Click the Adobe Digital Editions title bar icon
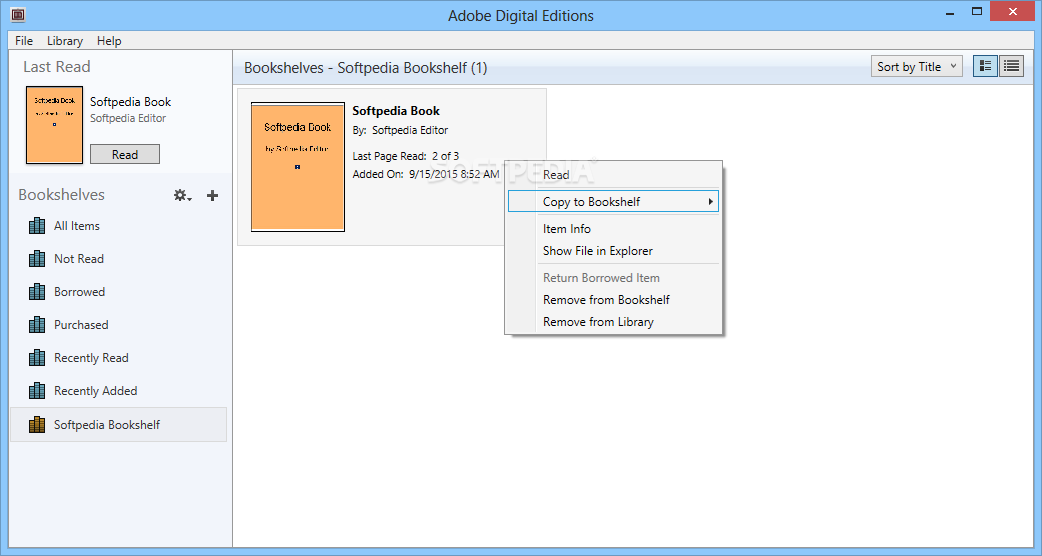Image resolution: width=1042 pixels, height=556 pixels. point(18,14)
